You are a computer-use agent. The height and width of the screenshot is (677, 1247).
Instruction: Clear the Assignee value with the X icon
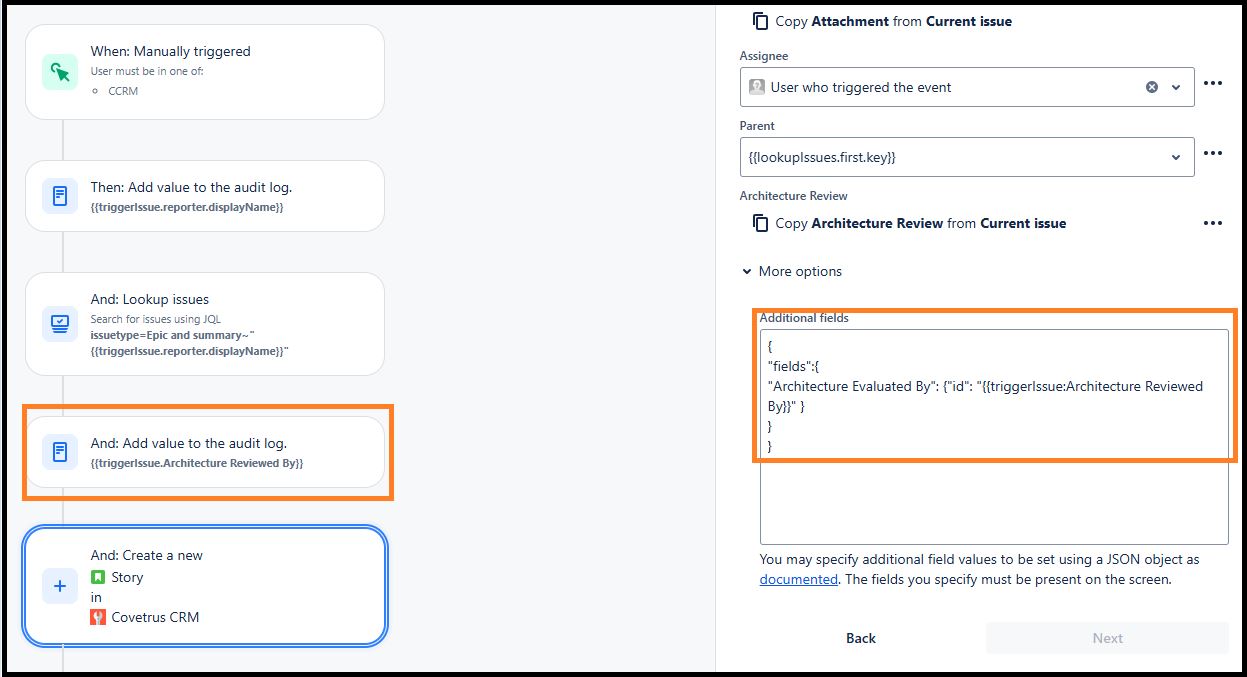[x=1151, y=87]
